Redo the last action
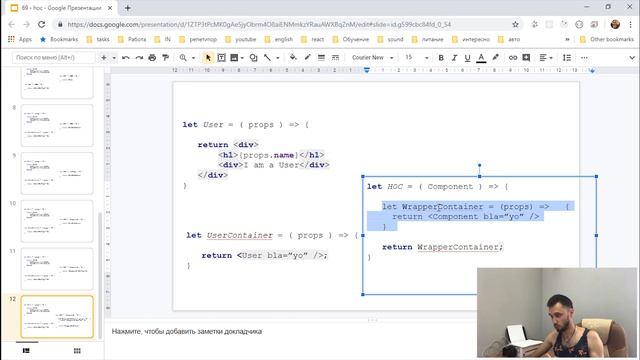Viewport: 640px width, 360px height. (139, 58)
